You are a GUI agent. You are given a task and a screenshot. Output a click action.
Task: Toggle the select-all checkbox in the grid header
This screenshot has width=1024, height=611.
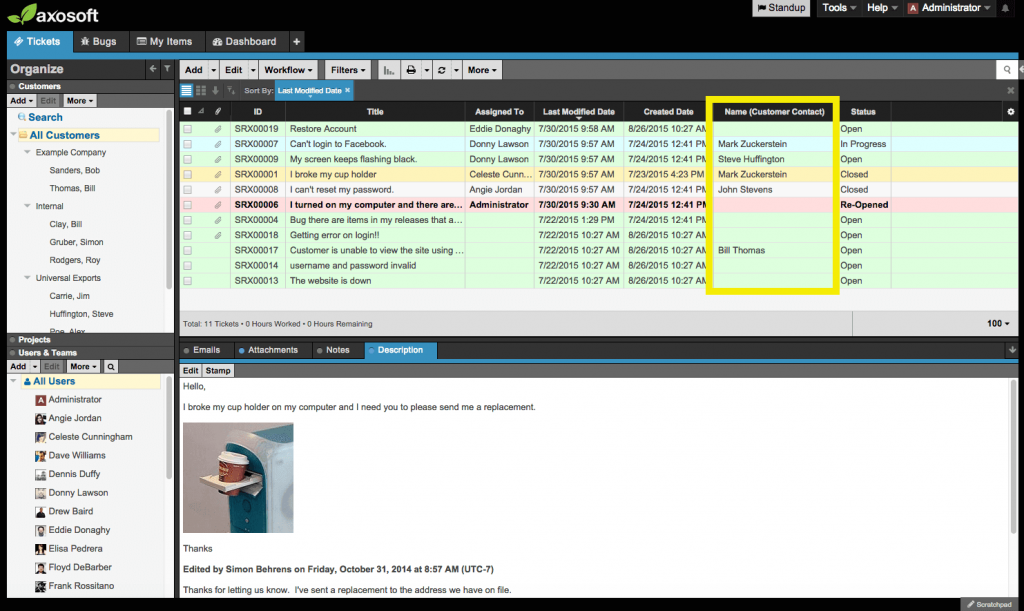[x=187, y=112]
